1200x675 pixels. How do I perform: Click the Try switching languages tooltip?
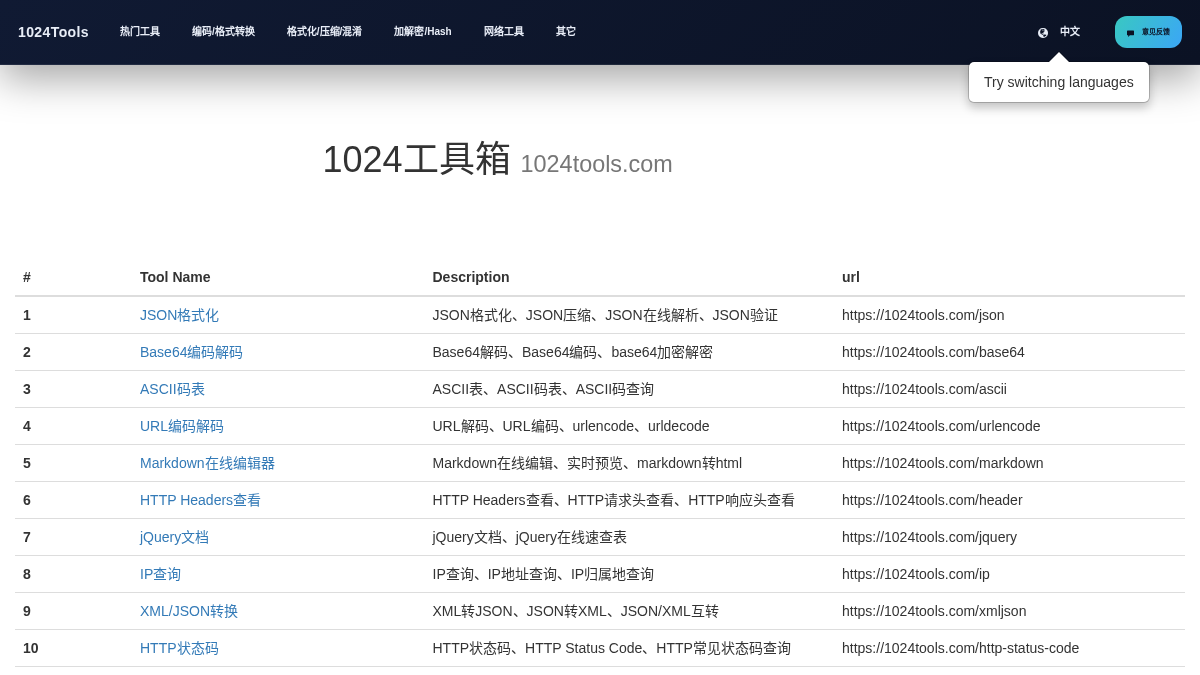[x=1059, y=82]
